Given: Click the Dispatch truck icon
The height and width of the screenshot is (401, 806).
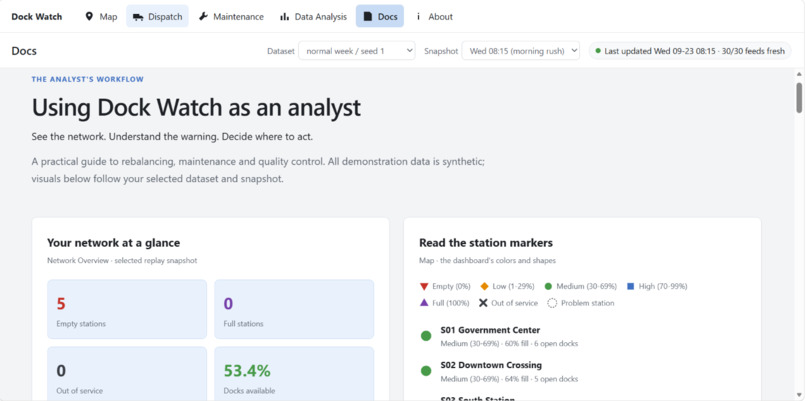Looking at the screenshot, I should click(x=138, y=16).
